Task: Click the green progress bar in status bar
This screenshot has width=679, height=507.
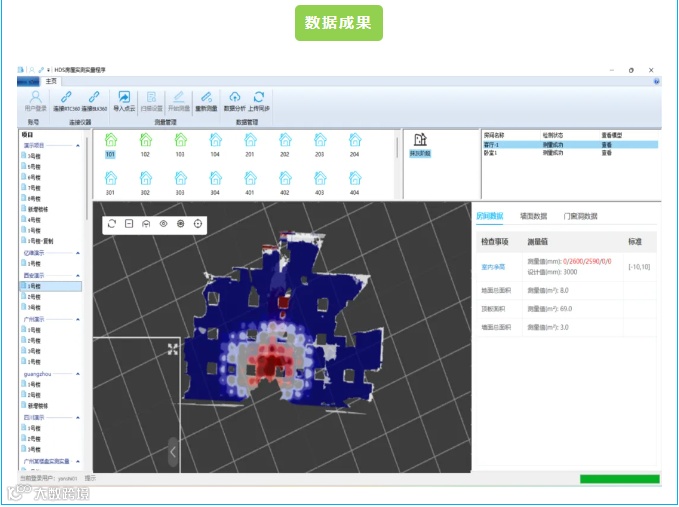Action: [x=620, y=479]
